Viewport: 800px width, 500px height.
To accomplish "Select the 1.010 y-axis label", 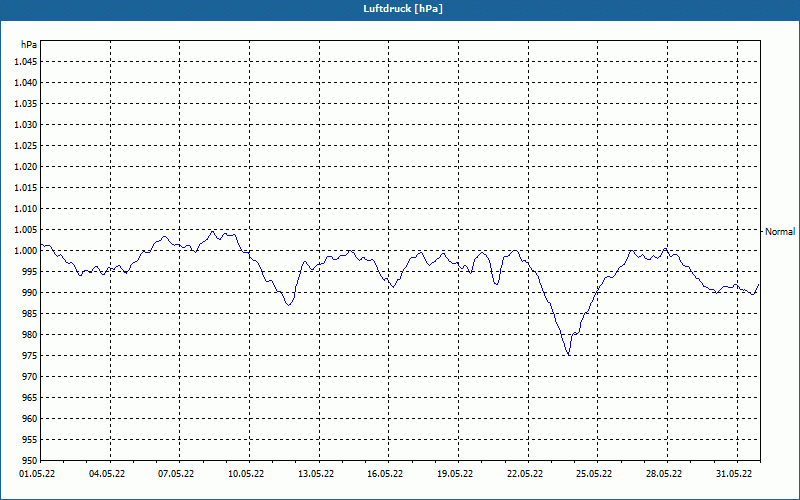I will tap(26, 209).
